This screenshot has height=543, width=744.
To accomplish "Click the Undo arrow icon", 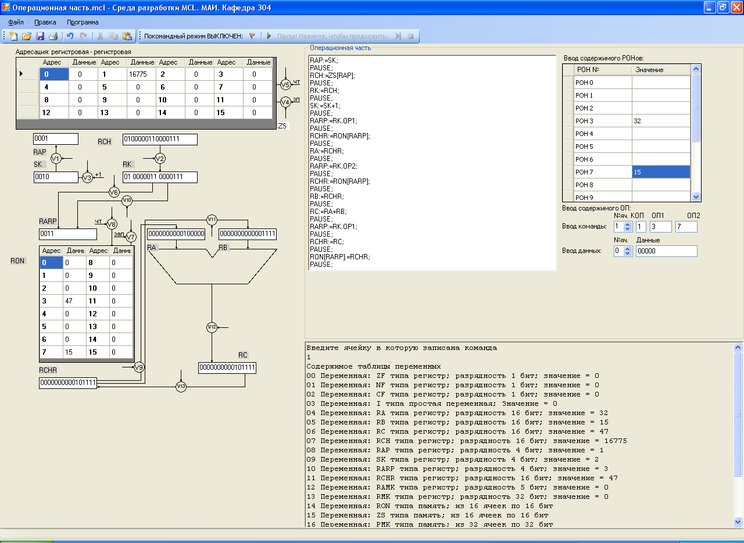I will (x=71, y=35).
